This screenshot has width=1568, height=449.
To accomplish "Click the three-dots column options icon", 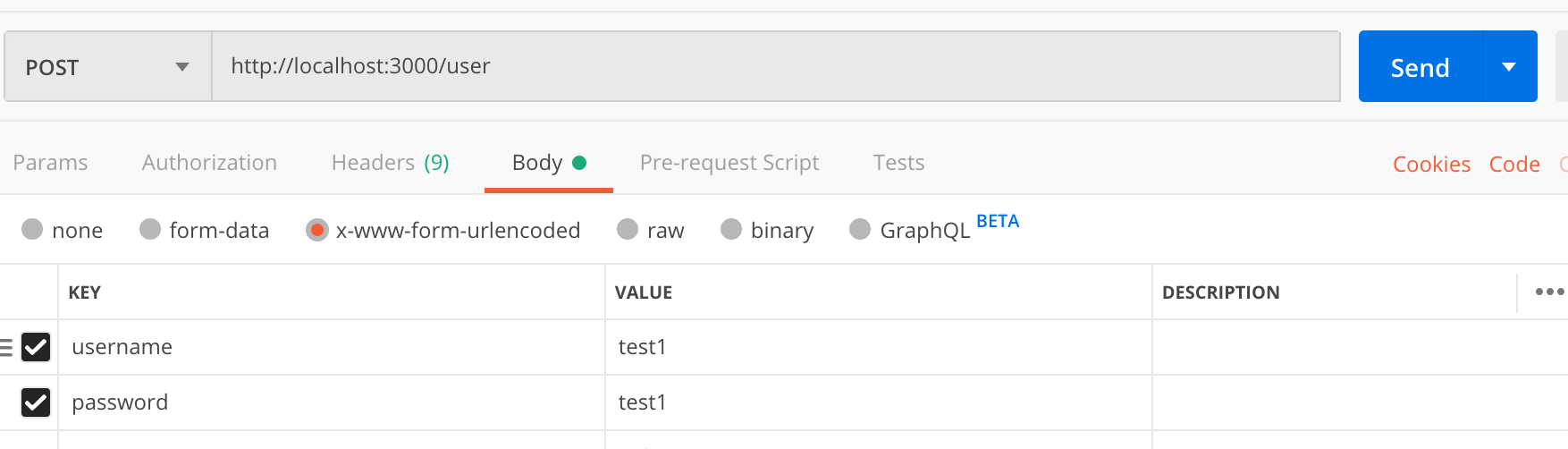I will pos(1548,292).
